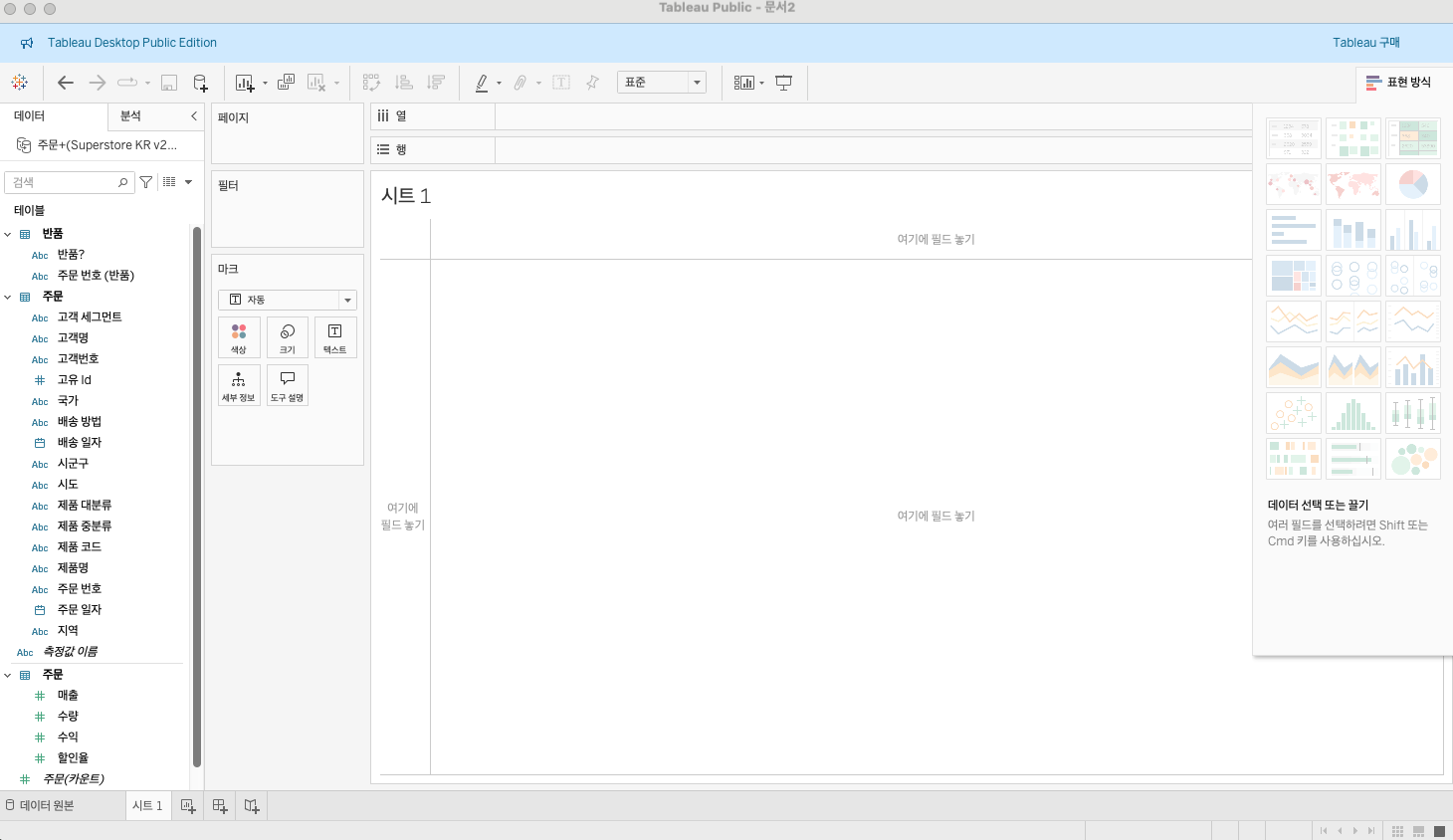Select the 제품 대분류 field
Image resolution: width=1453 pixels, height=840 pixels.
coord(85,506)
